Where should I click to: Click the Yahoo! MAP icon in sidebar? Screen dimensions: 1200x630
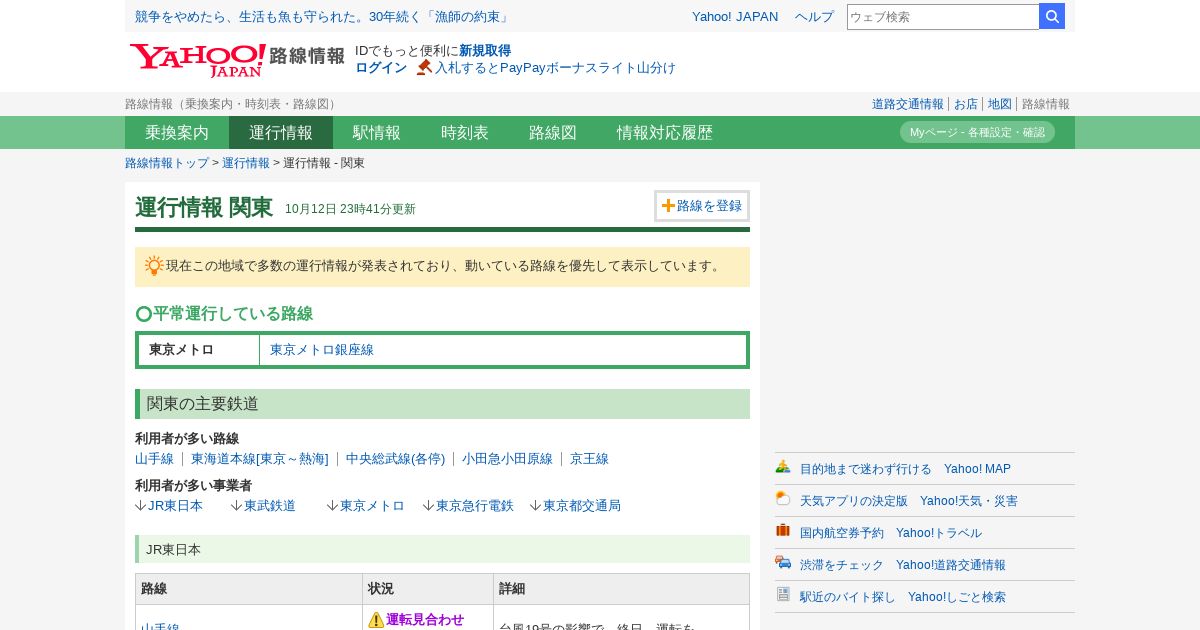coord(783,467)
